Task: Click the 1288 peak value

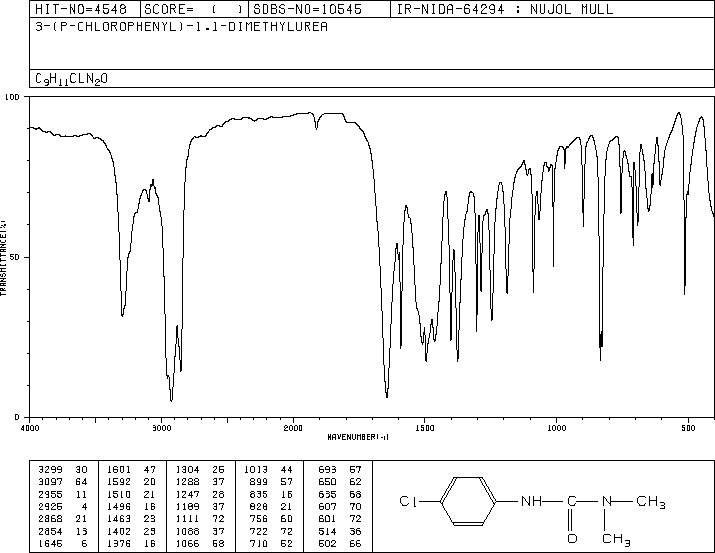Action: tap(187, 482)
